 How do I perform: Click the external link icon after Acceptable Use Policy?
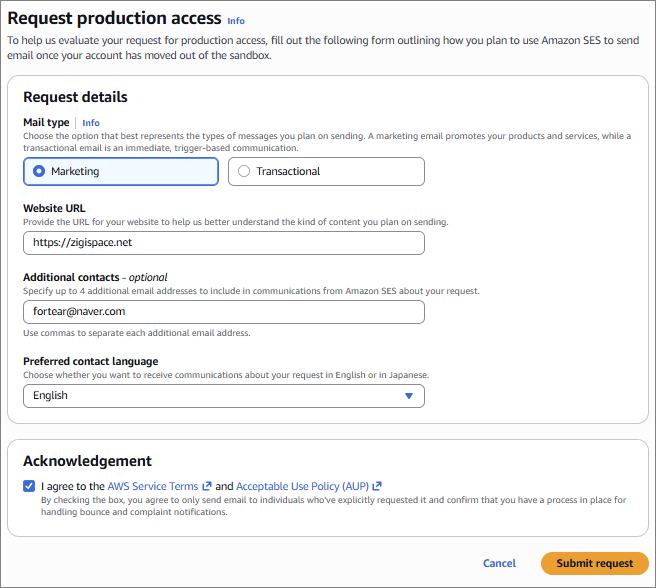click(x=376, y=486)
